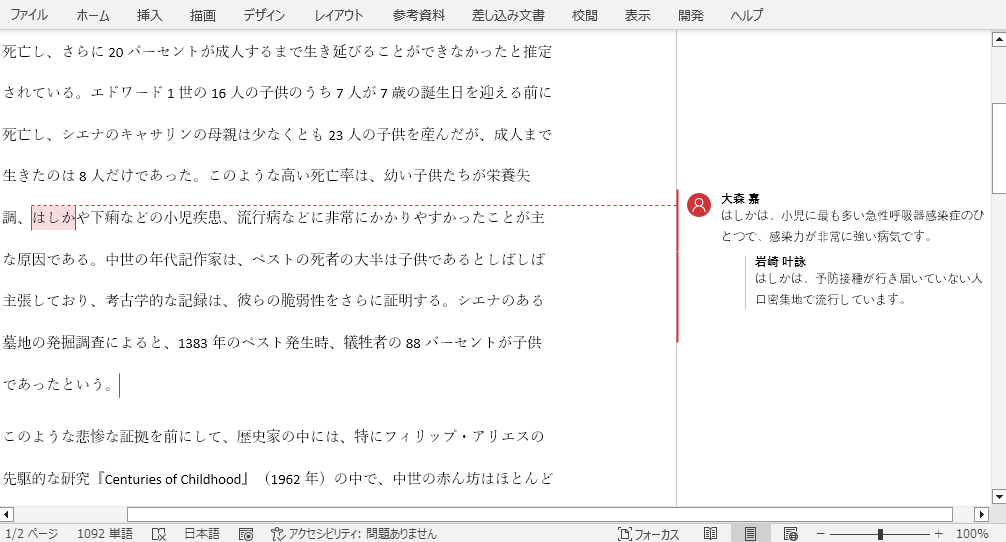Switch to the ホーム ribbon tab

click(x=92, y=15)
